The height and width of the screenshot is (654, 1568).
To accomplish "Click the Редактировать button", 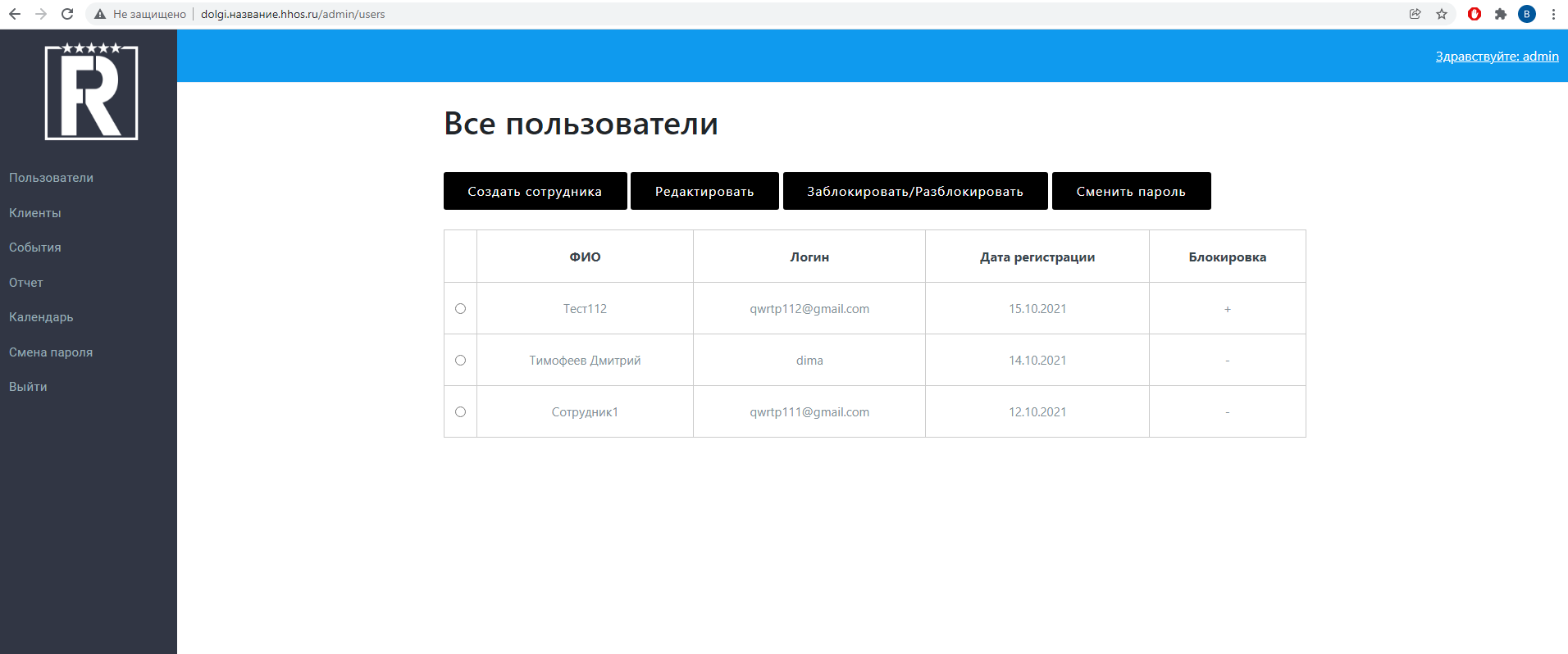I will click(x=704, y=191).
